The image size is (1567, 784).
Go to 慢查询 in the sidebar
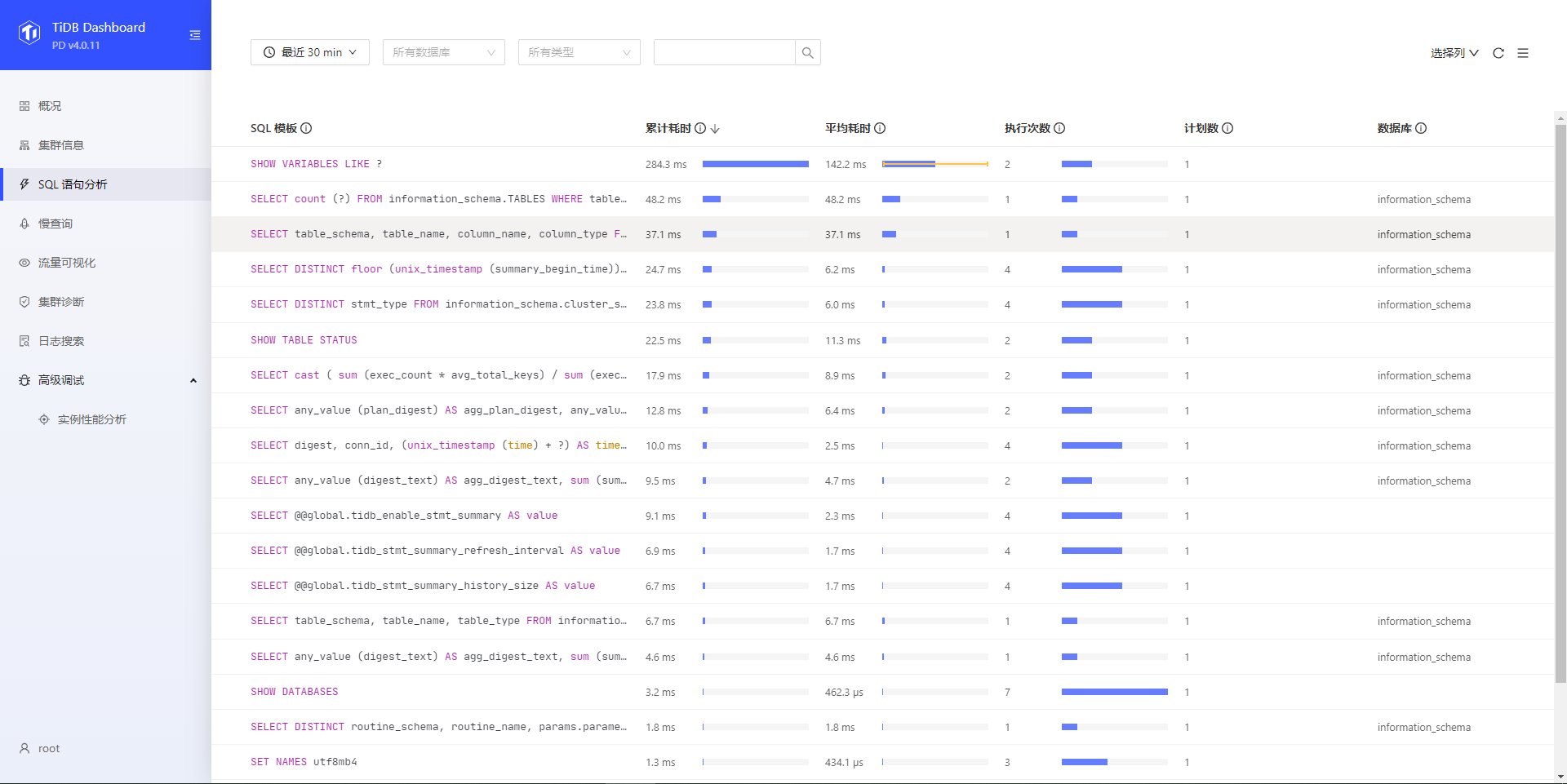click(x=55, y=224)
